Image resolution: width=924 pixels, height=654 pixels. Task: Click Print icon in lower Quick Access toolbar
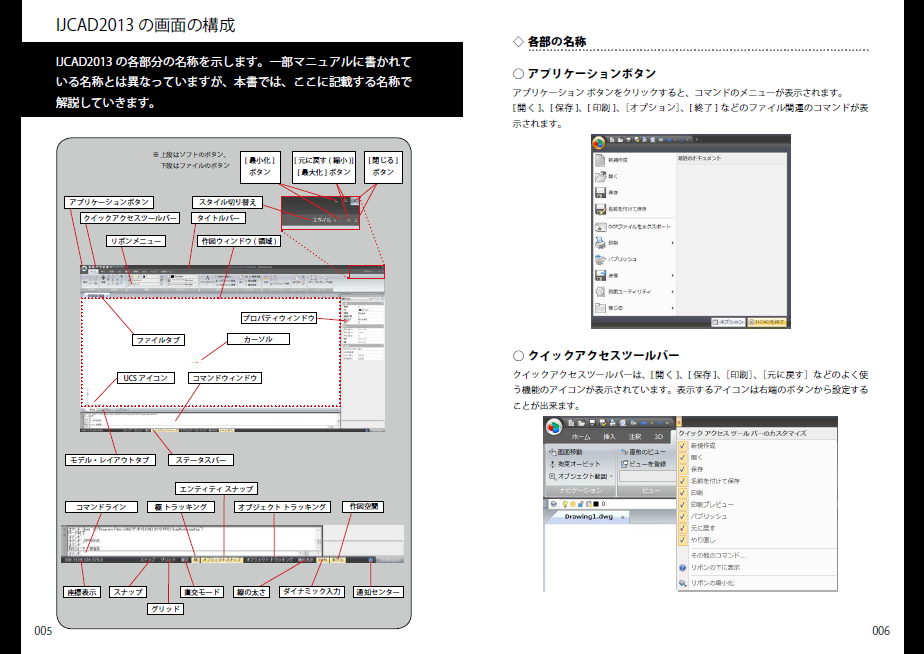(613, 422)
